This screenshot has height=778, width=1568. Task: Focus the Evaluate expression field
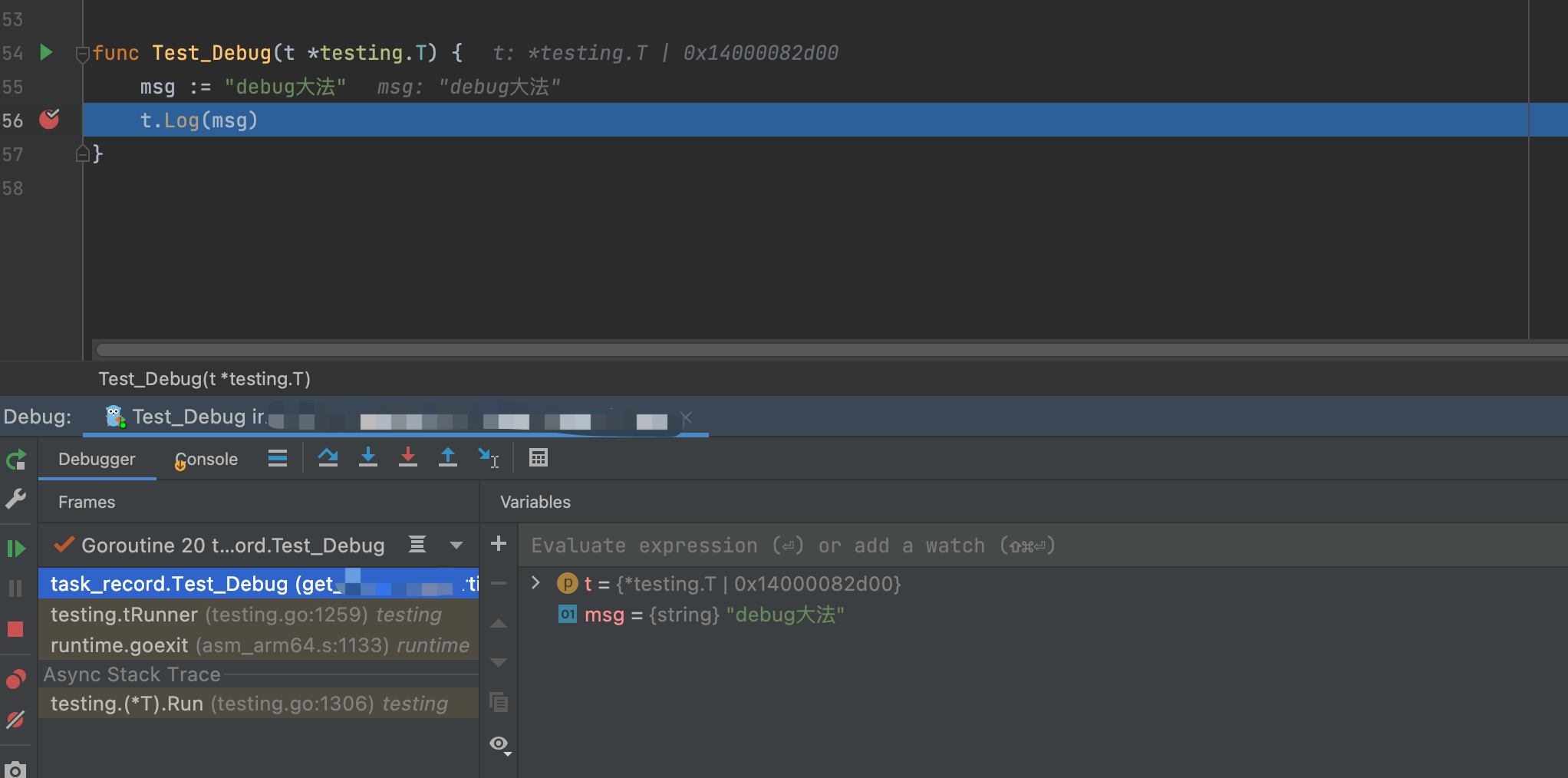point(1043,546)
